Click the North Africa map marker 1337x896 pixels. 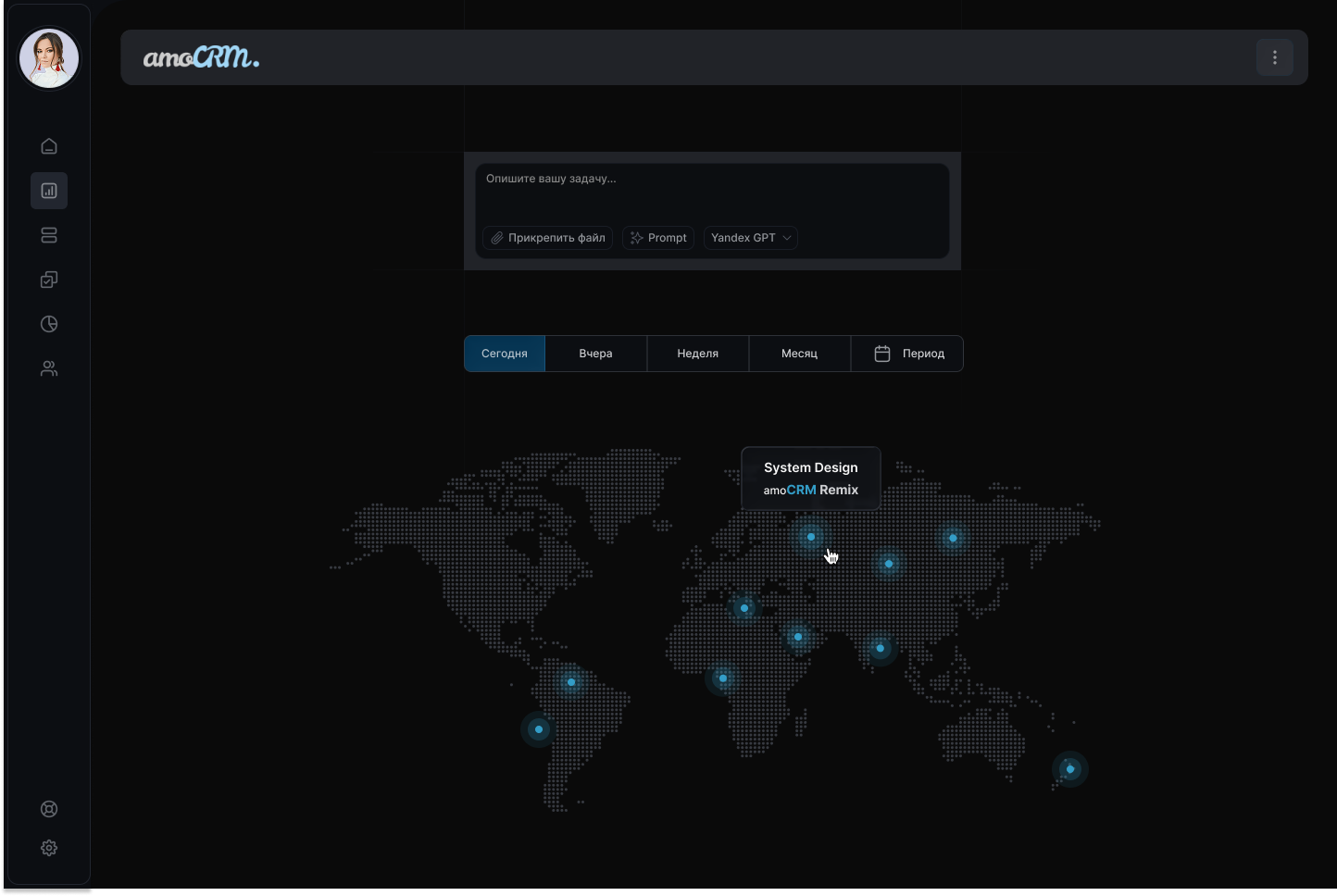[x=744, y=608]
